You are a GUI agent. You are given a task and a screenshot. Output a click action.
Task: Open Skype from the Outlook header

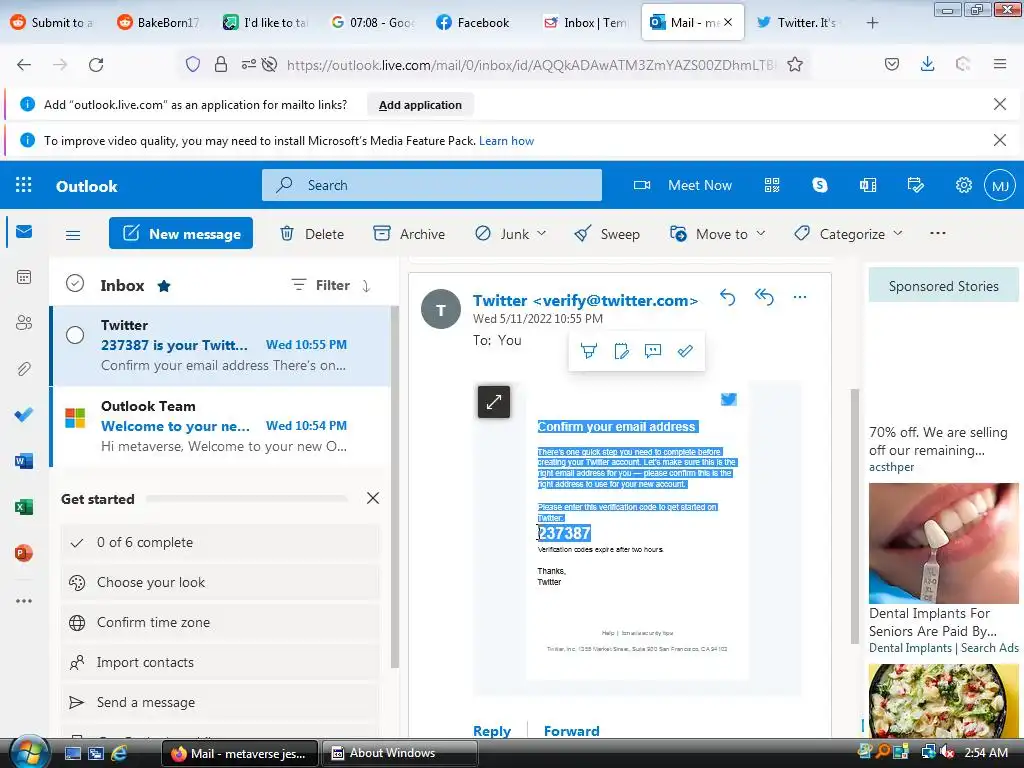tap(820, 185)
